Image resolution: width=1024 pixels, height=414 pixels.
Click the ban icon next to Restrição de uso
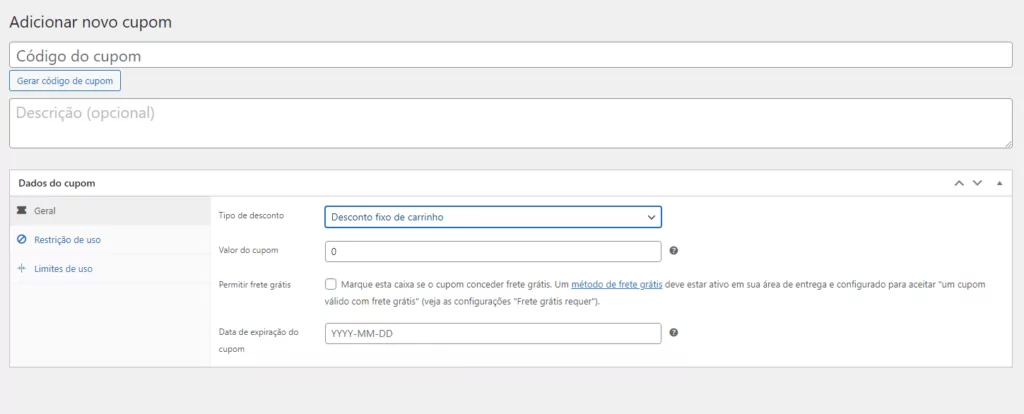tap(22, 240)
